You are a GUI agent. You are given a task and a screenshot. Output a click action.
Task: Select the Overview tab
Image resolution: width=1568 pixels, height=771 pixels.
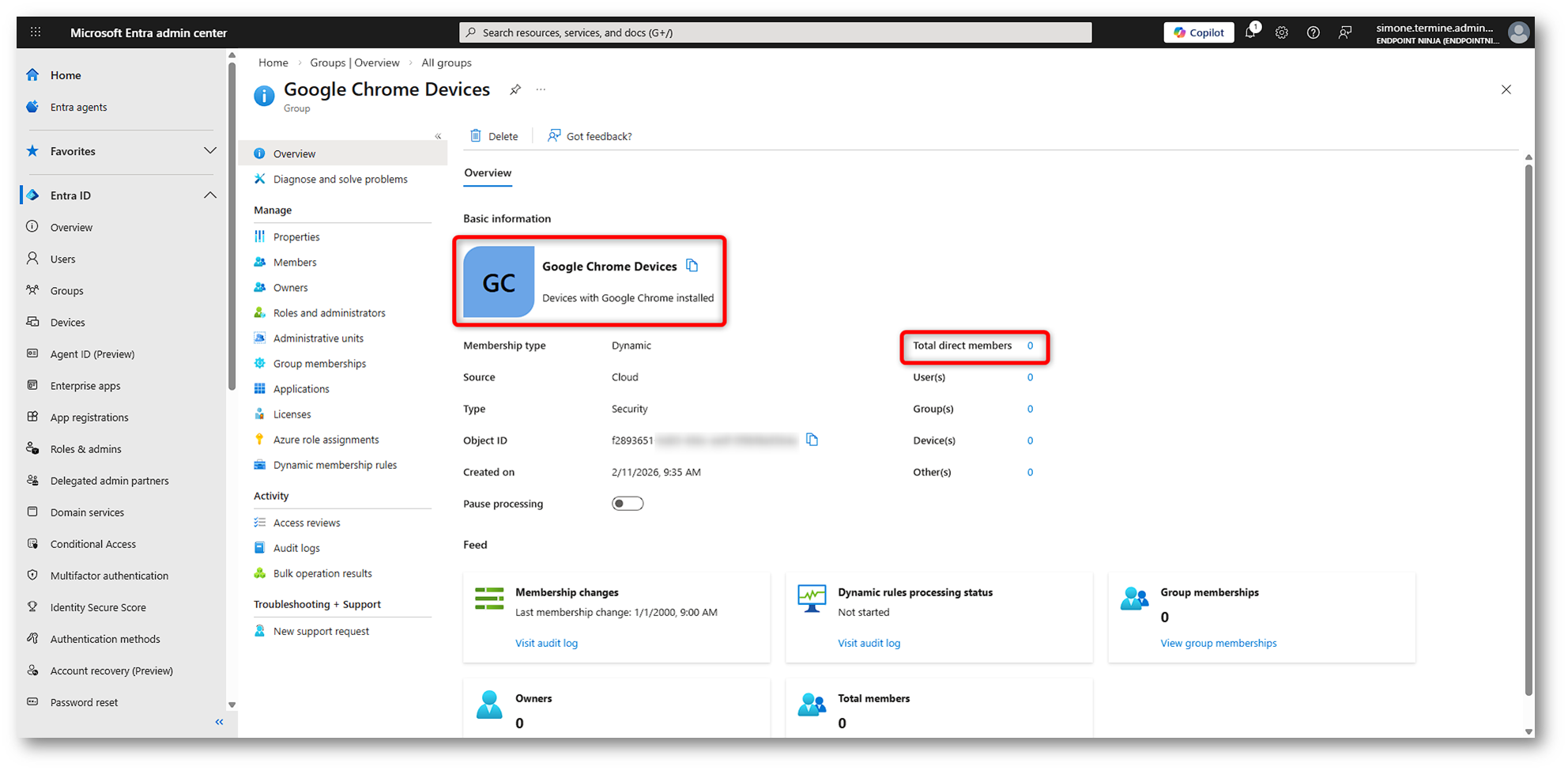tap(488, 173)
